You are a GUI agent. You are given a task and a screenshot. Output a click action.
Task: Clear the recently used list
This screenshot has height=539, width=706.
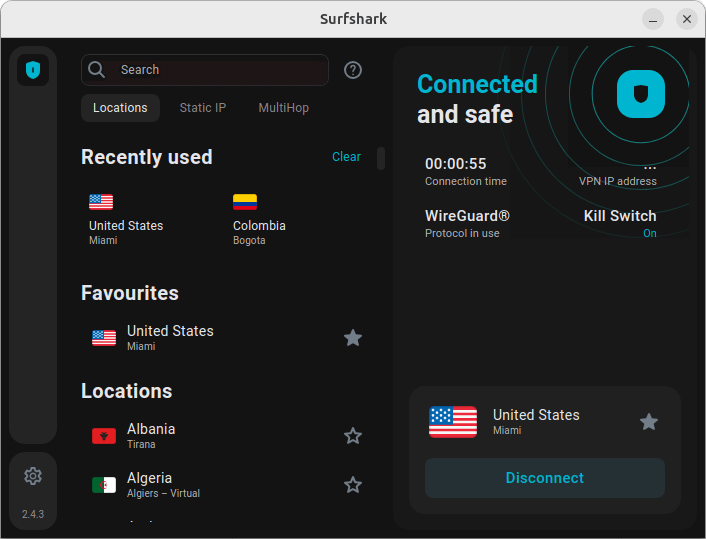[346, 157]
